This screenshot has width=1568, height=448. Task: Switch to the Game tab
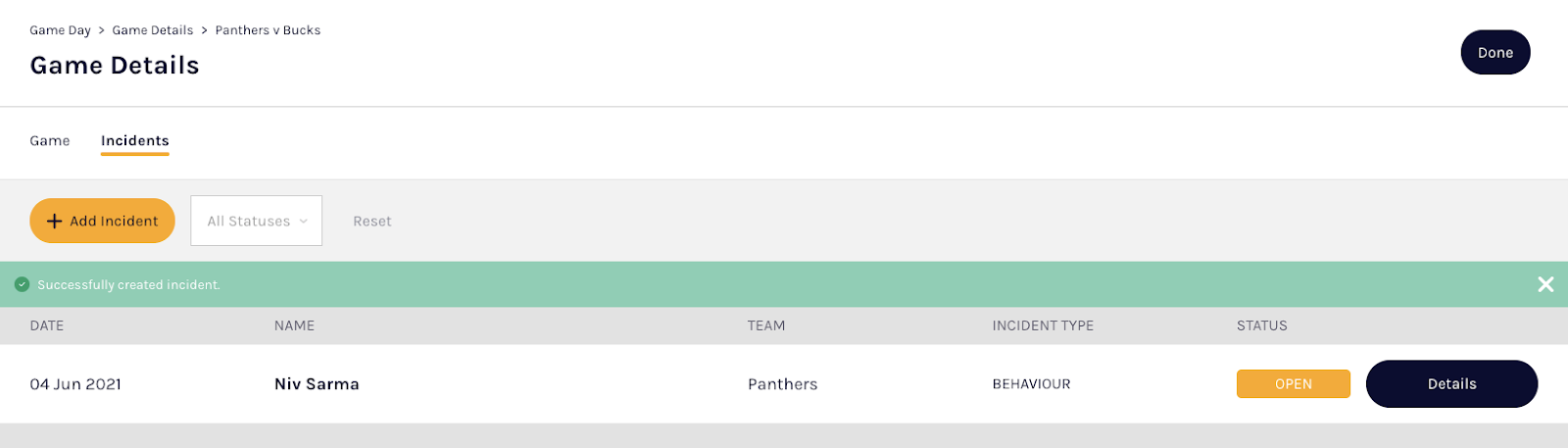coord(50,141)
